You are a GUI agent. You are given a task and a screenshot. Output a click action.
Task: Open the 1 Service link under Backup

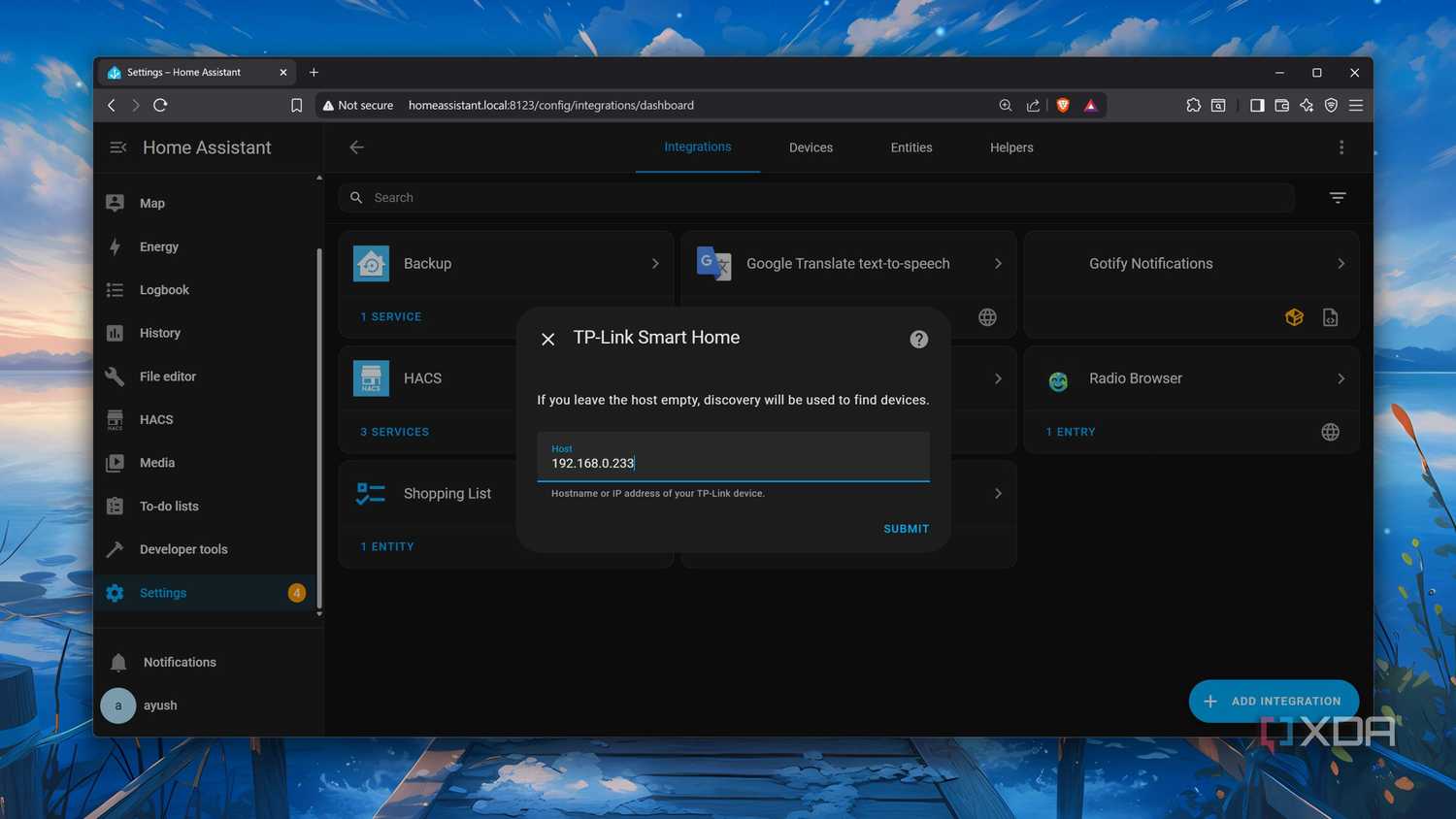(391, 317)
